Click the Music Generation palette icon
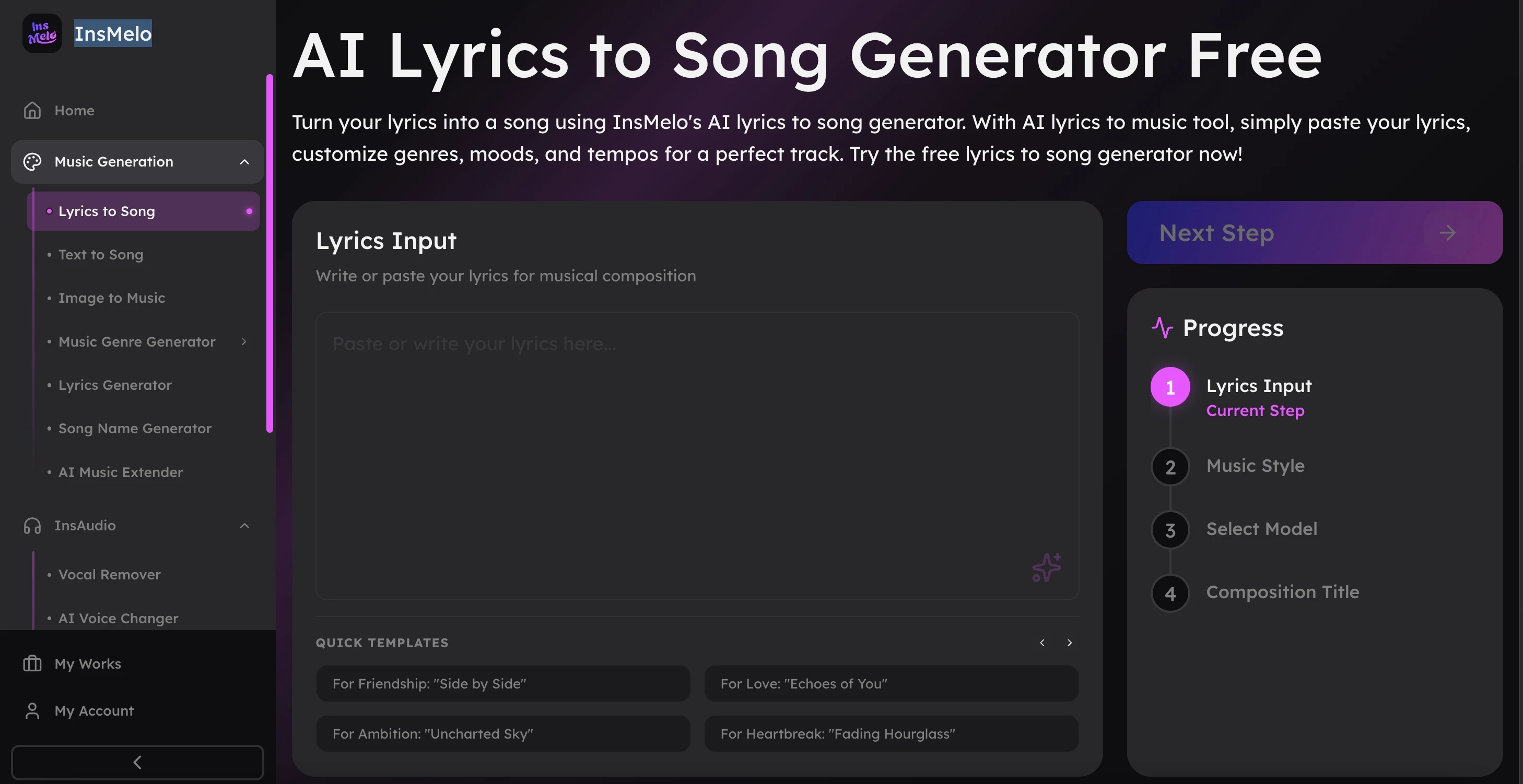 click(32, 162)
